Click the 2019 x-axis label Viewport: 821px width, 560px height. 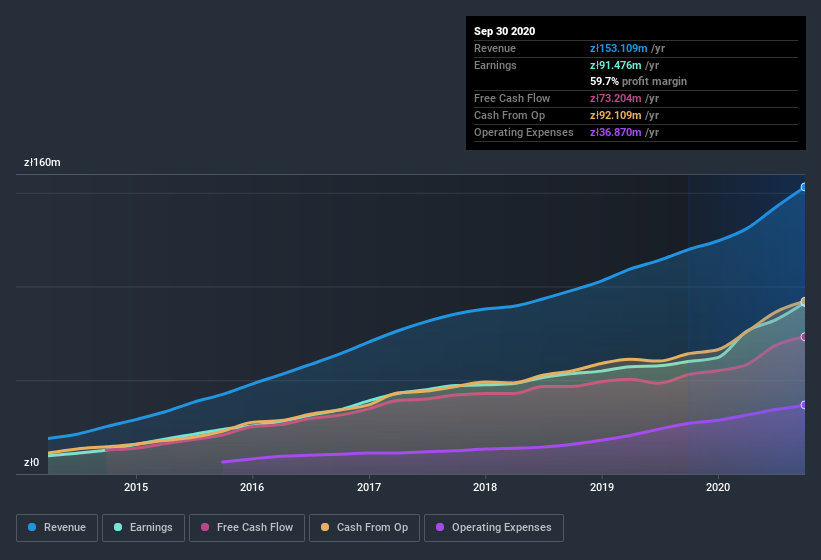click(x=602, y=487)
